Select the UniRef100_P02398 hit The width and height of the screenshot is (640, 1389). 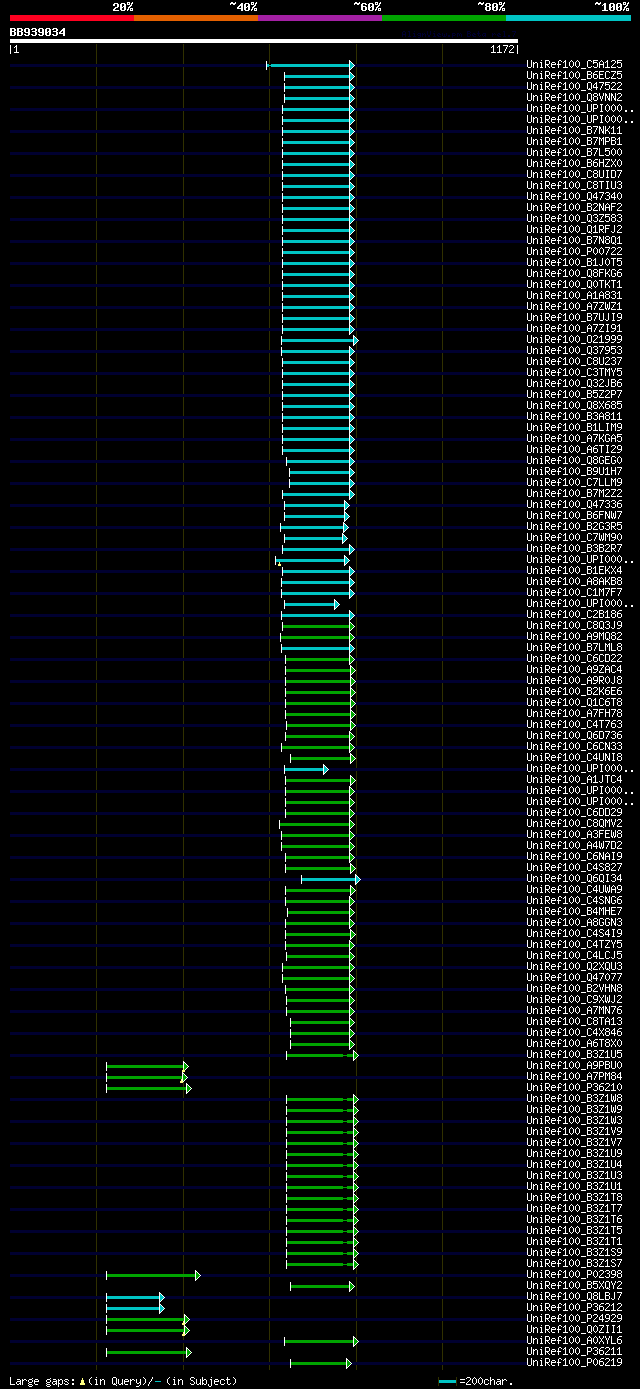pos(574,1274)
